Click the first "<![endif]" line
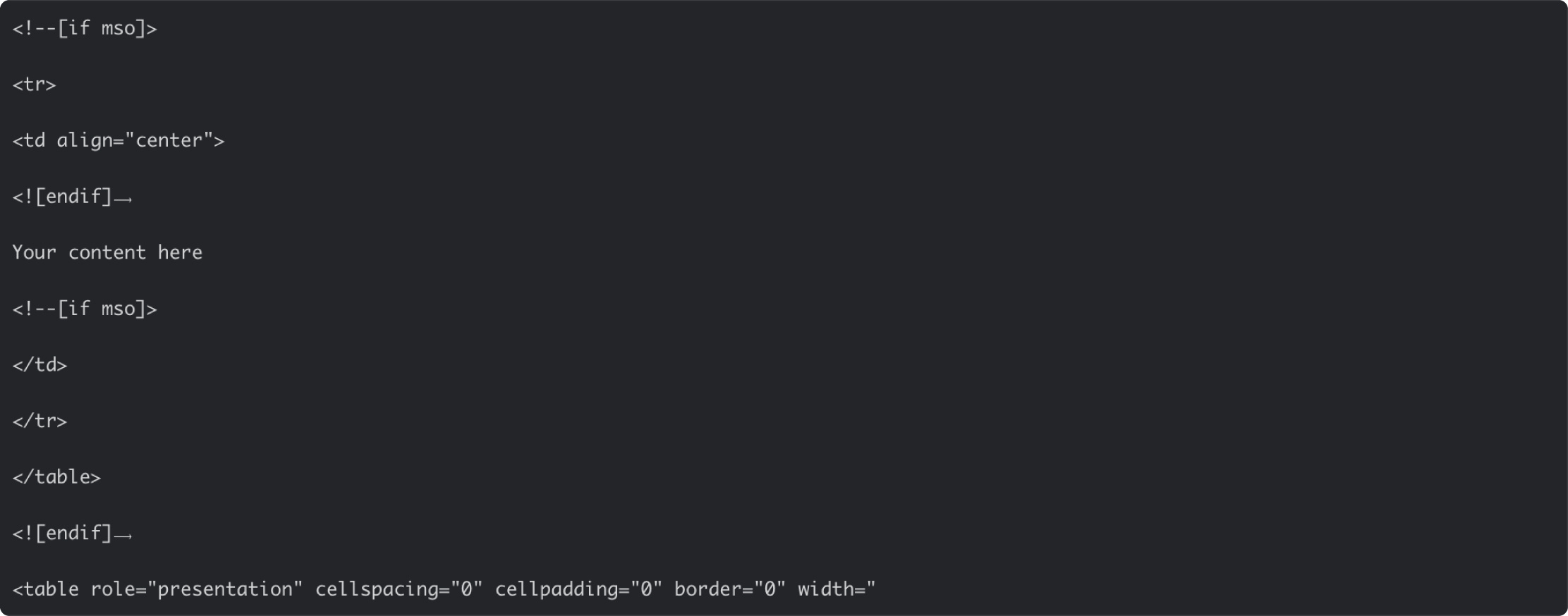This screenshot has height=616, width=1568. click(x=72, y=197)
